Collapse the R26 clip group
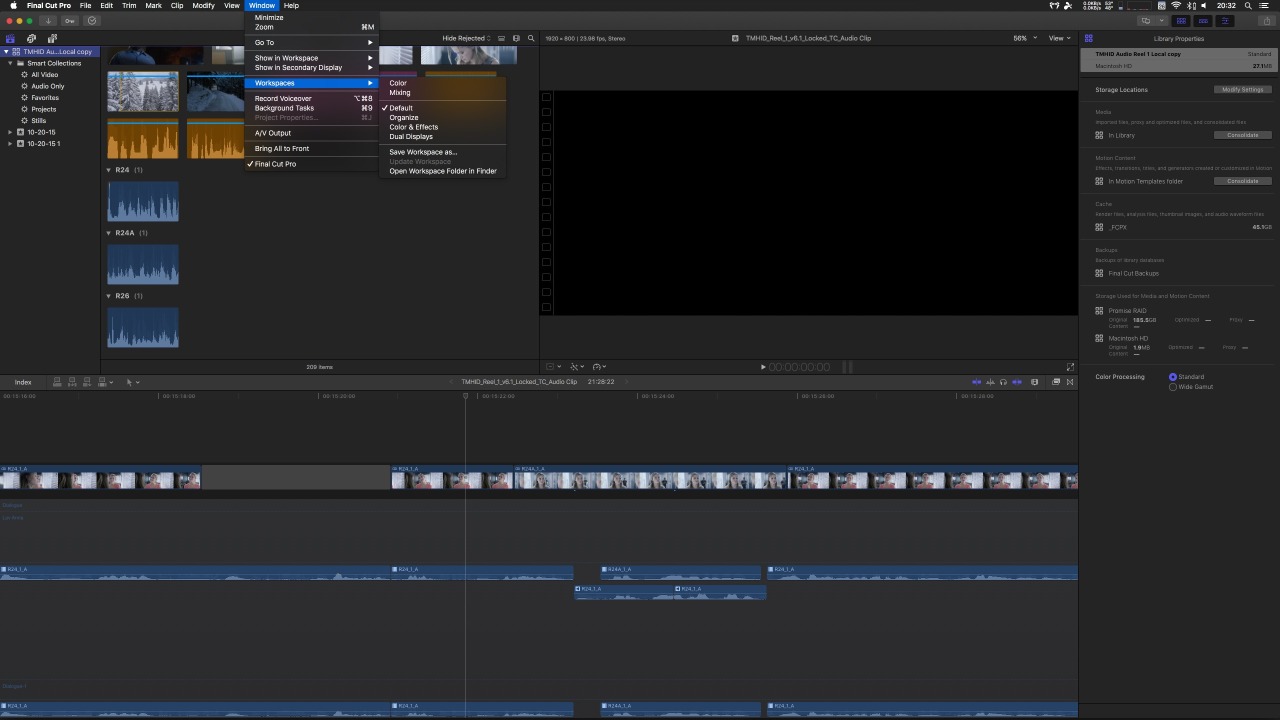1280x720 pixels. [x=109, y=296]
